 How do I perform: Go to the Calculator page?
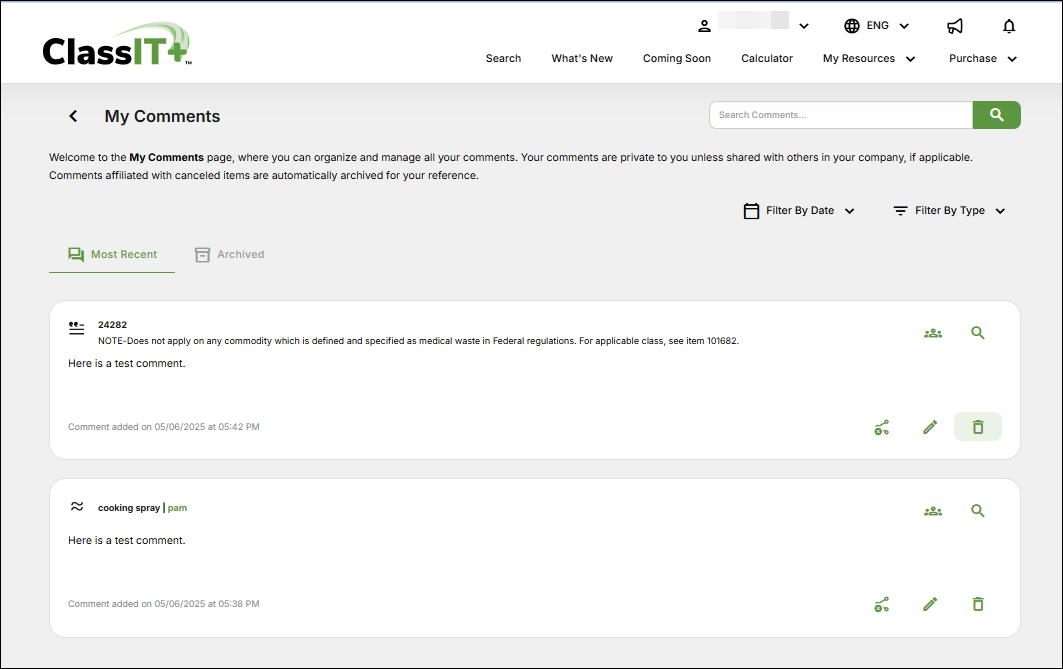click(x=766, y=59)
